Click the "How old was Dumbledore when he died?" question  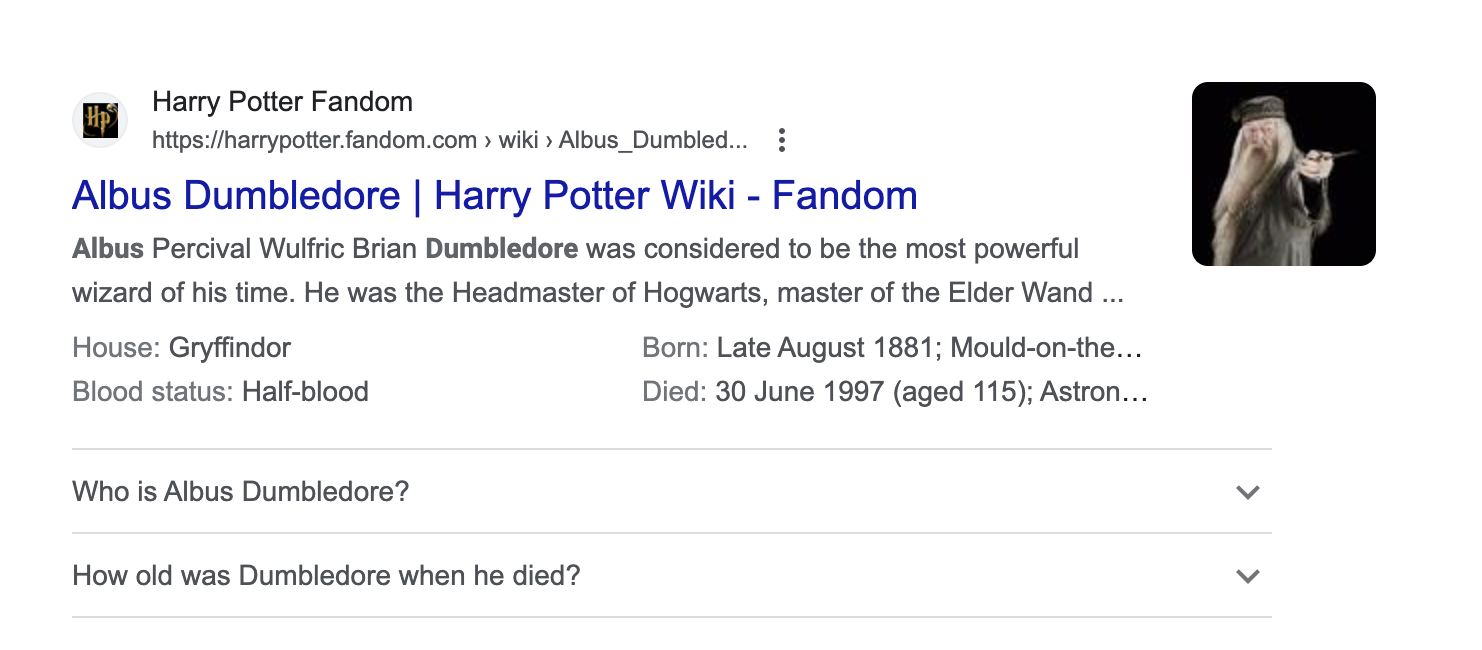pos(326,576)
